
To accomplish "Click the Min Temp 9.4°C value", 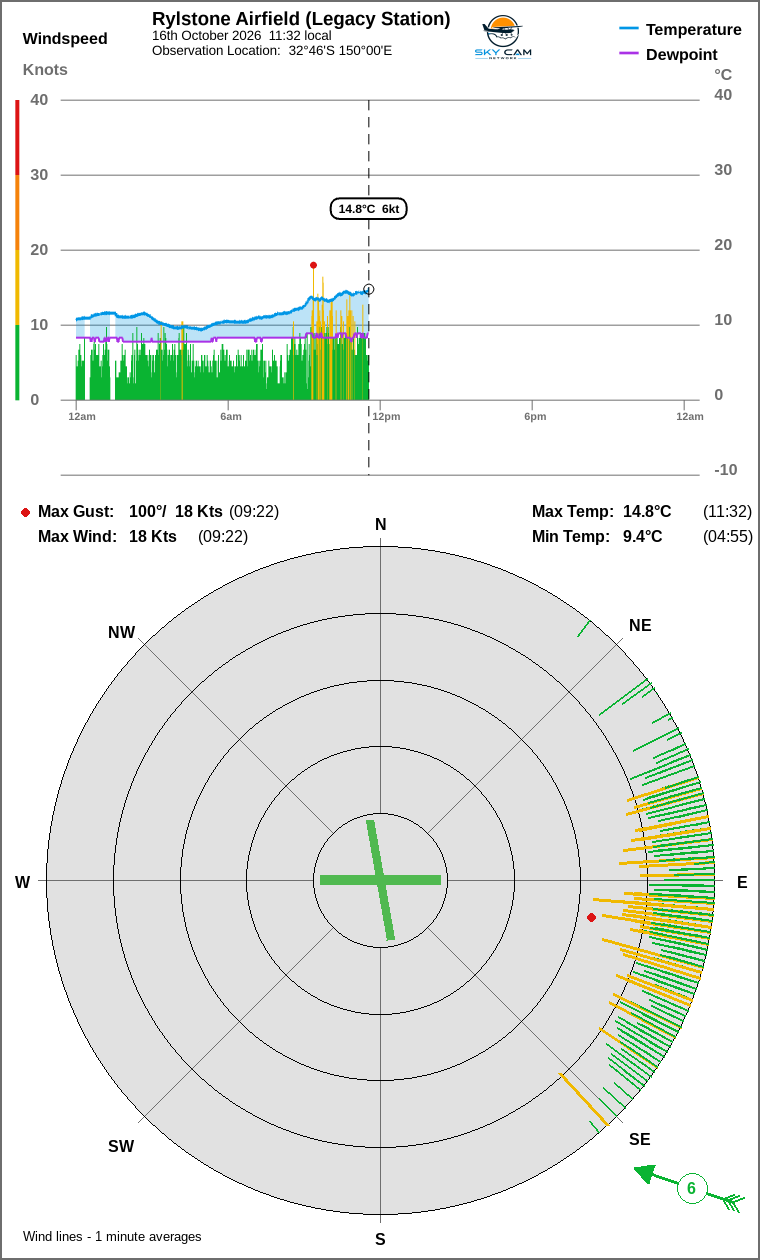I will point(642,537).
